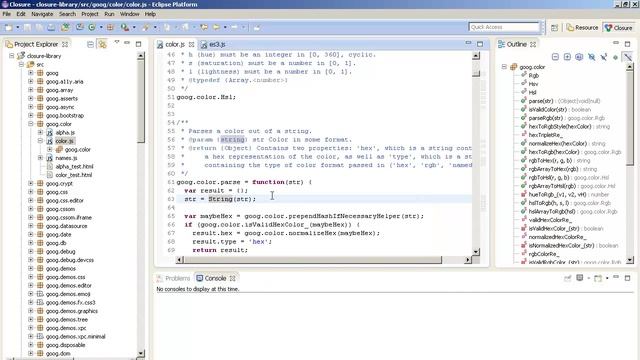Click Display Selected Console icon

(580, 278)
